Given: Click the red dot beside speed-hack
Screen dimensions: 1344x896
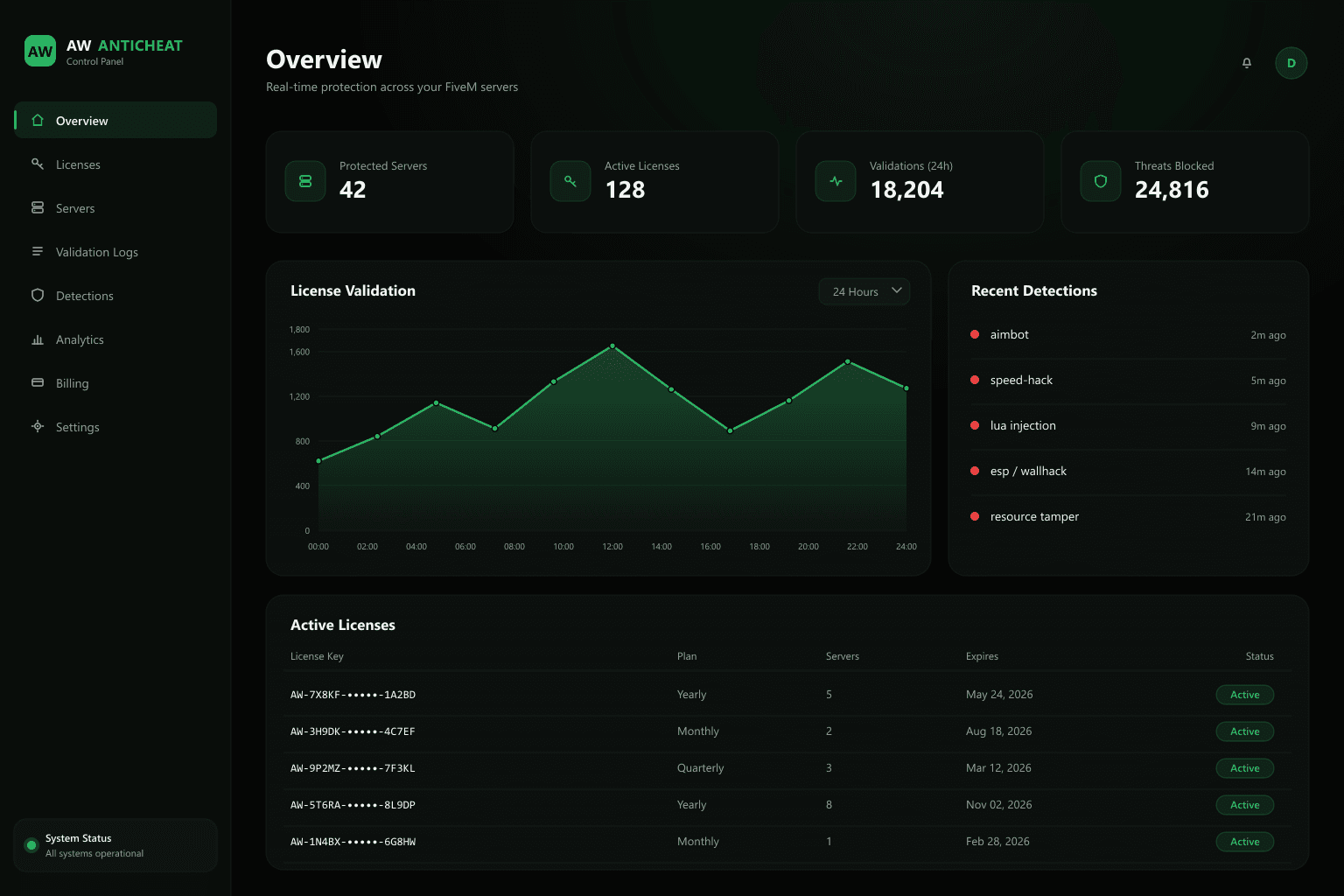Looking at the screenshot, I should tap(975, 380).
